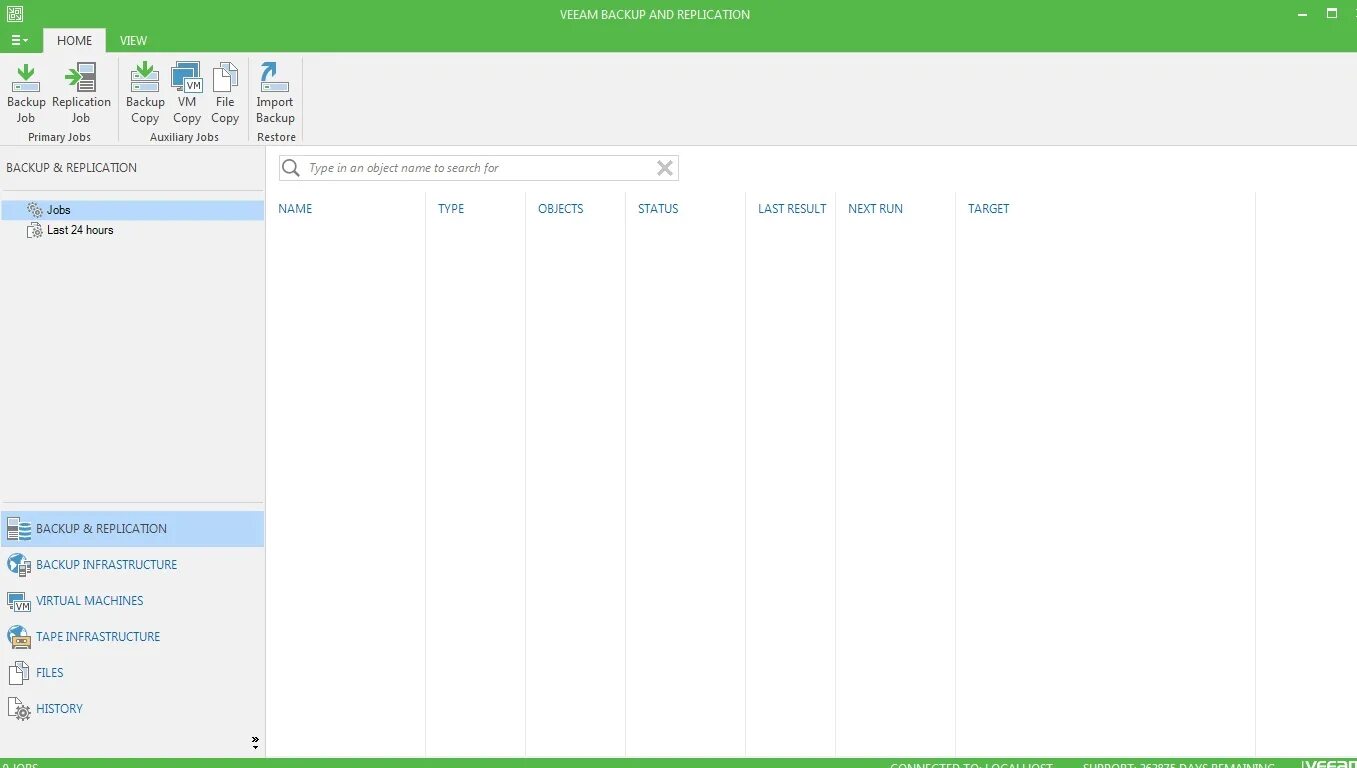This screenshot has width=1357, height=768.
Task: Open the main application menu button
Action: click(x=19, y=41)
